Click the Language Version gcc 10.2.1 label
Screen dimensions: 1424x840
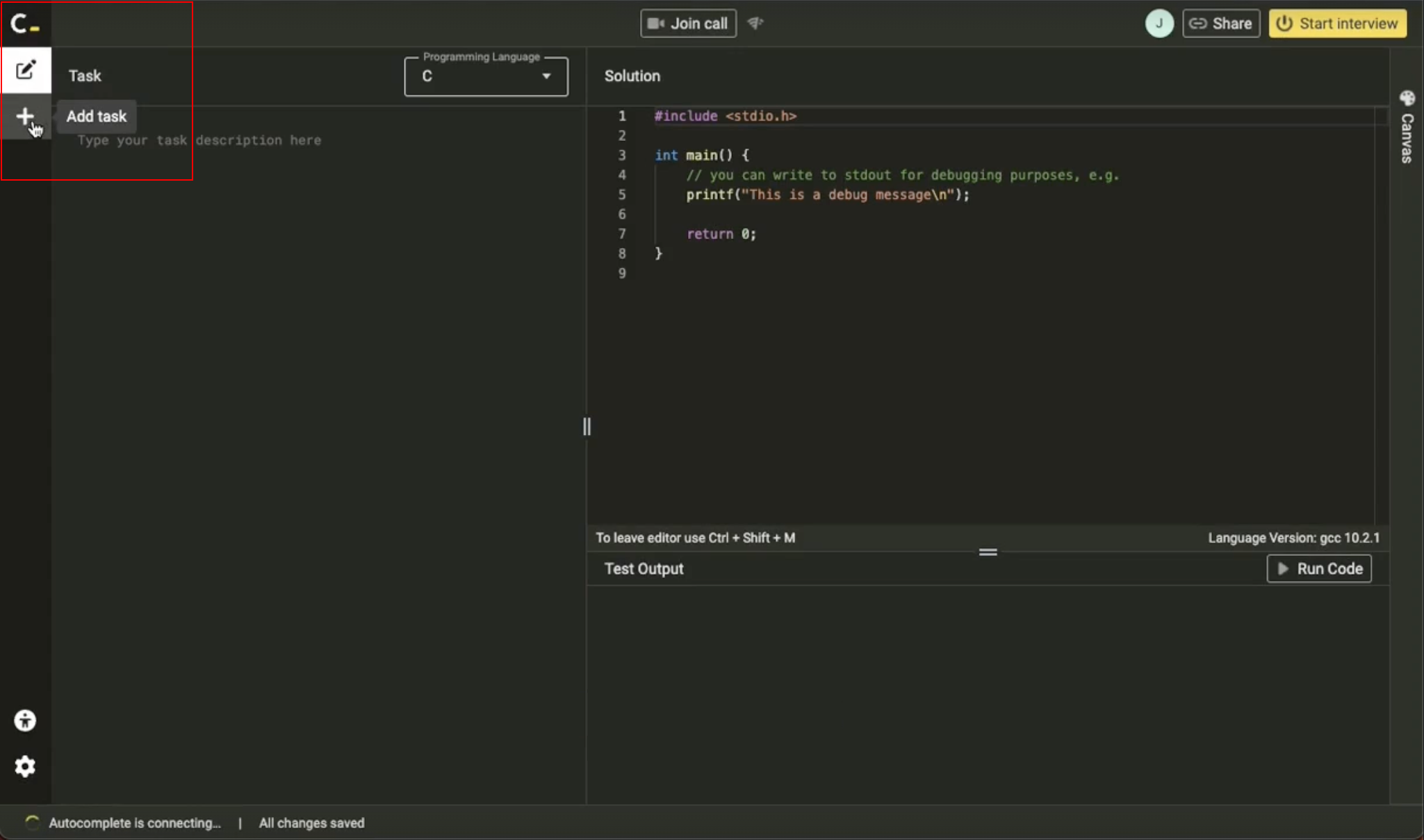pos(1294,538)
